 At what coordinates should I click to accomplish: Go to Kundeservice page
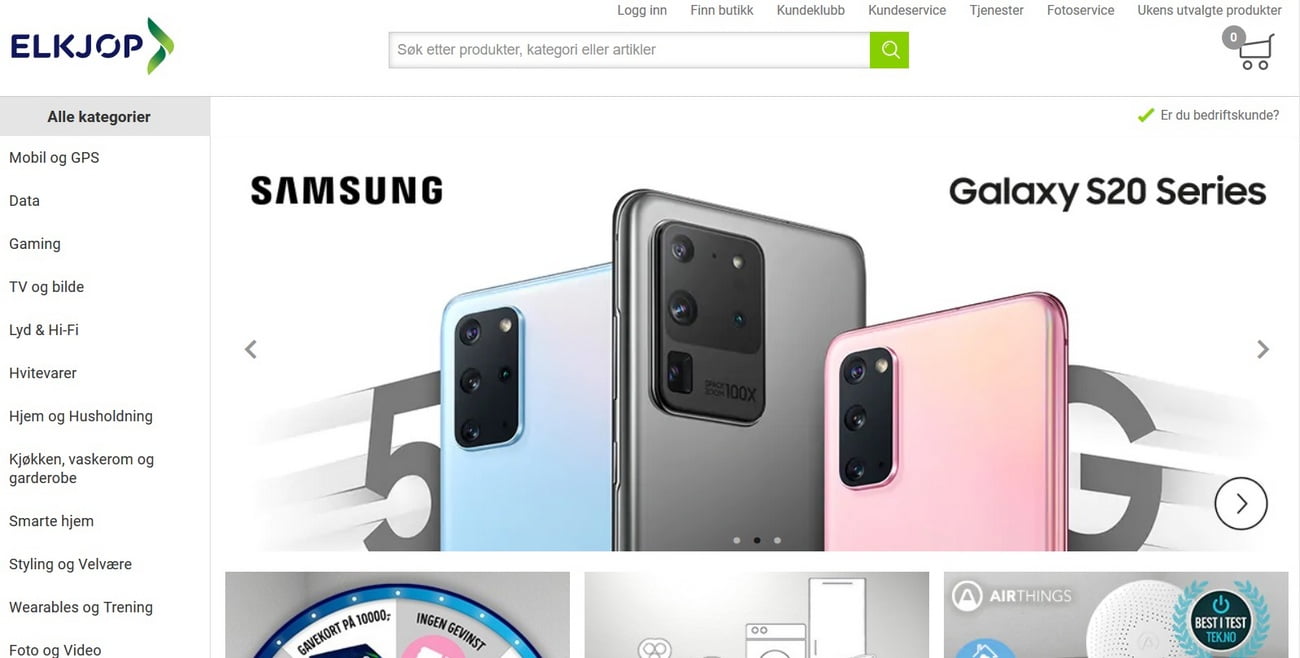(x=907, y=10)
